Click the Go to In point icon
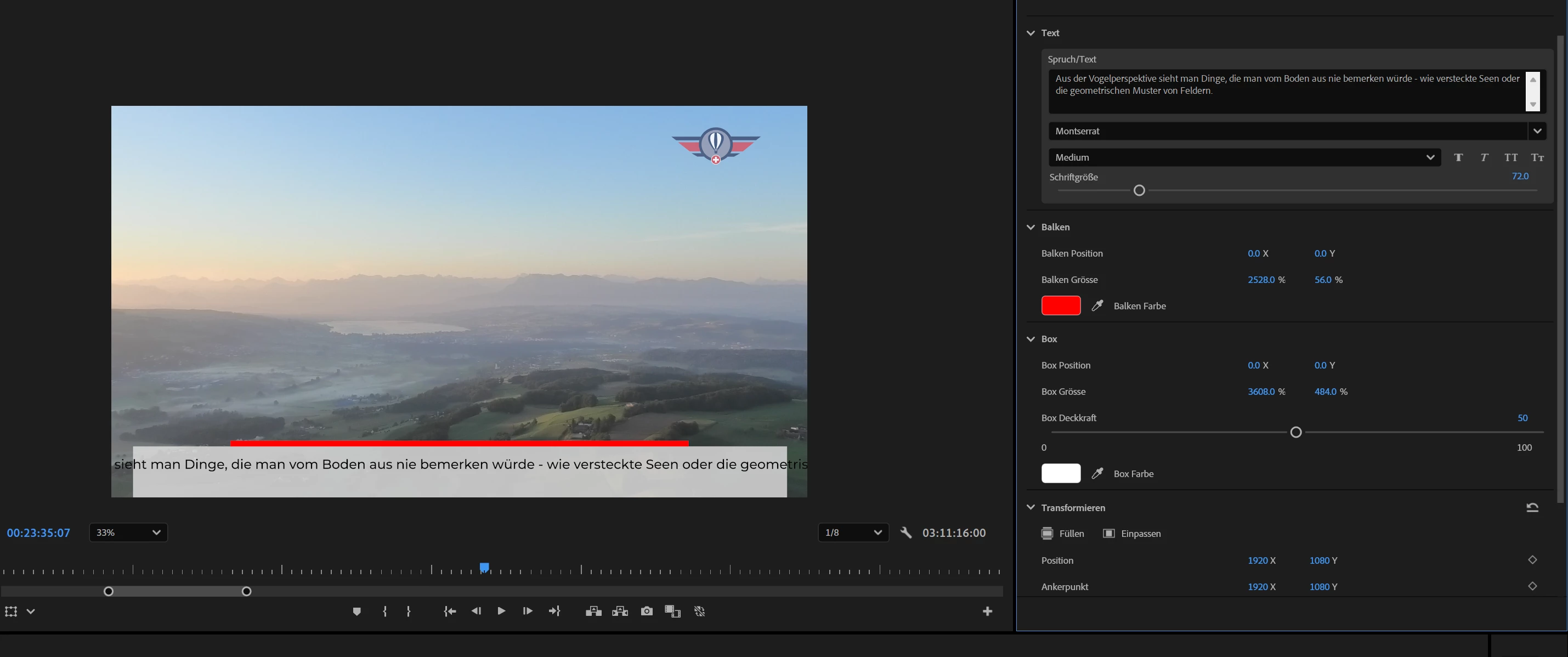The image size is (1568, 657). [450, 611]
